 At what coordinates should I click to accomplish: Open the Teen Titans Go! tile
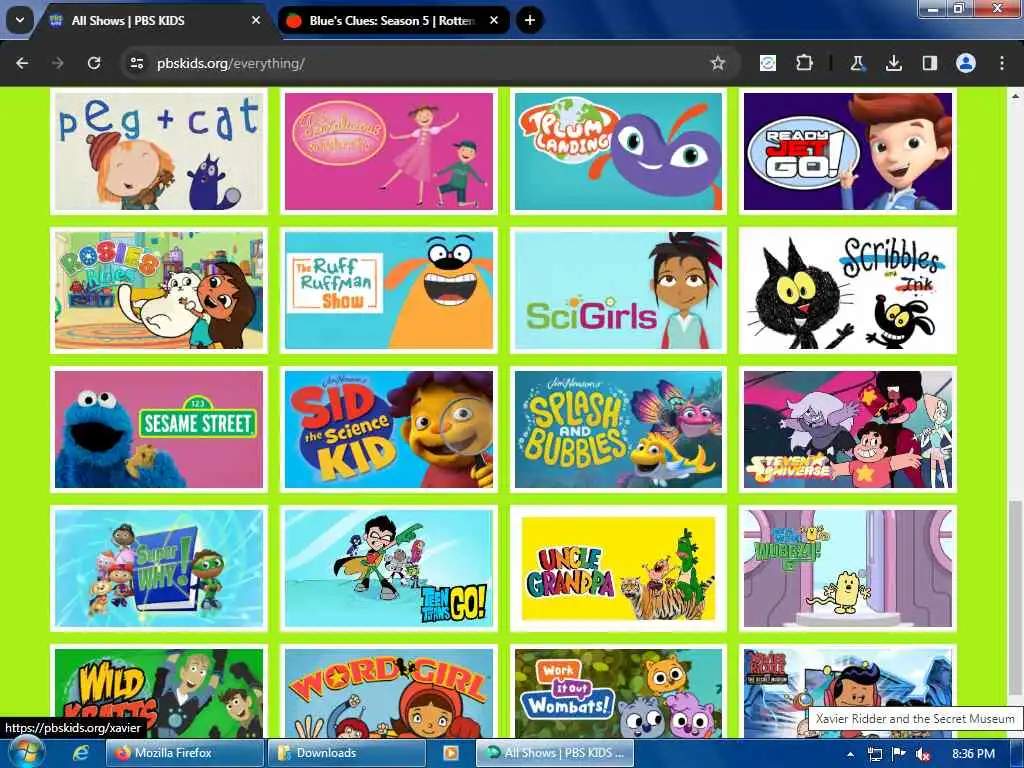[x=389, y=568]
